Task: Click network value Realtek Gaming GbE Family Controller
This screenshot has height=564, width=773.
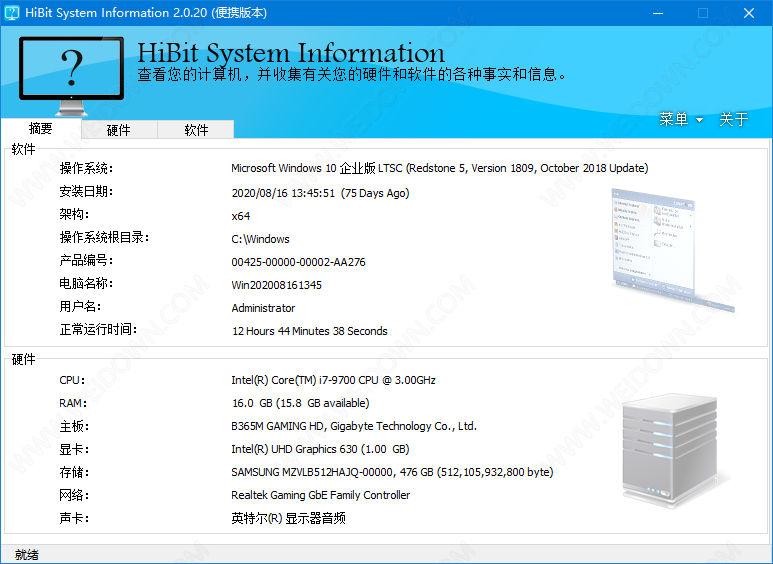Action: point(320,495)
